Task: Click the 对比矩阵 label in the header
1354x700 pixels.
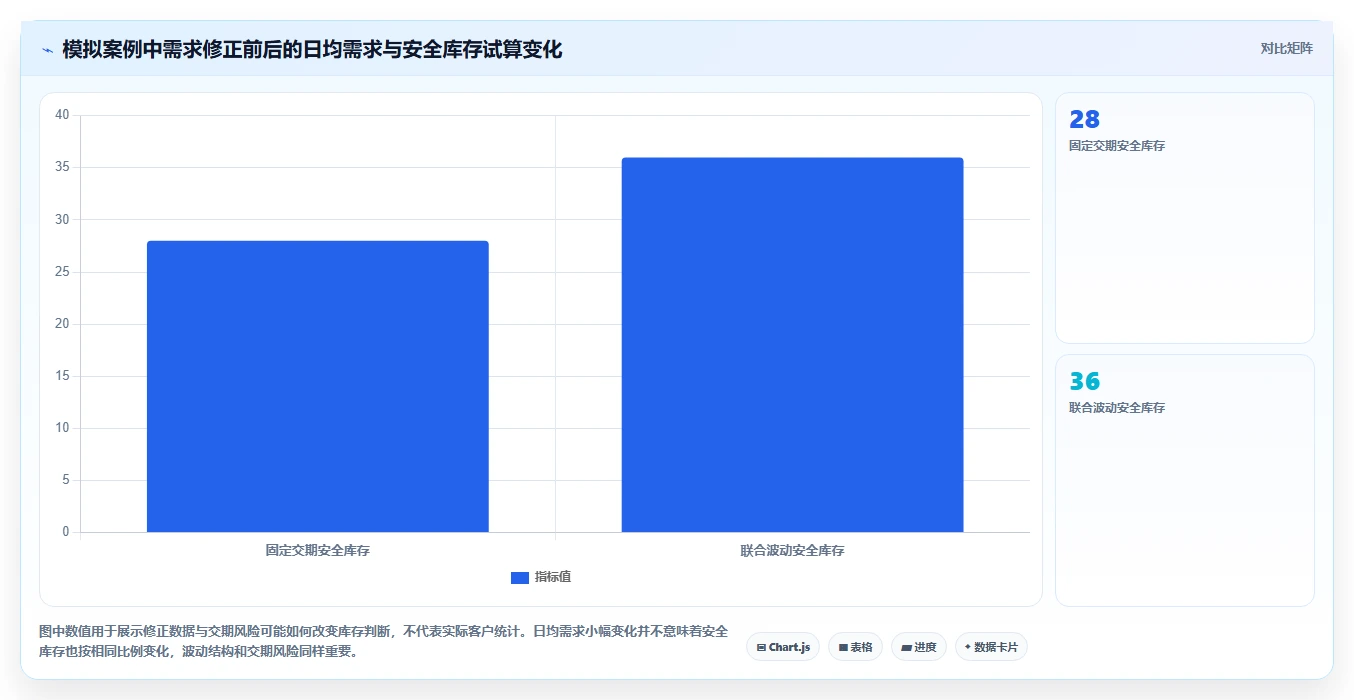Action: [x=1286, y=48]
